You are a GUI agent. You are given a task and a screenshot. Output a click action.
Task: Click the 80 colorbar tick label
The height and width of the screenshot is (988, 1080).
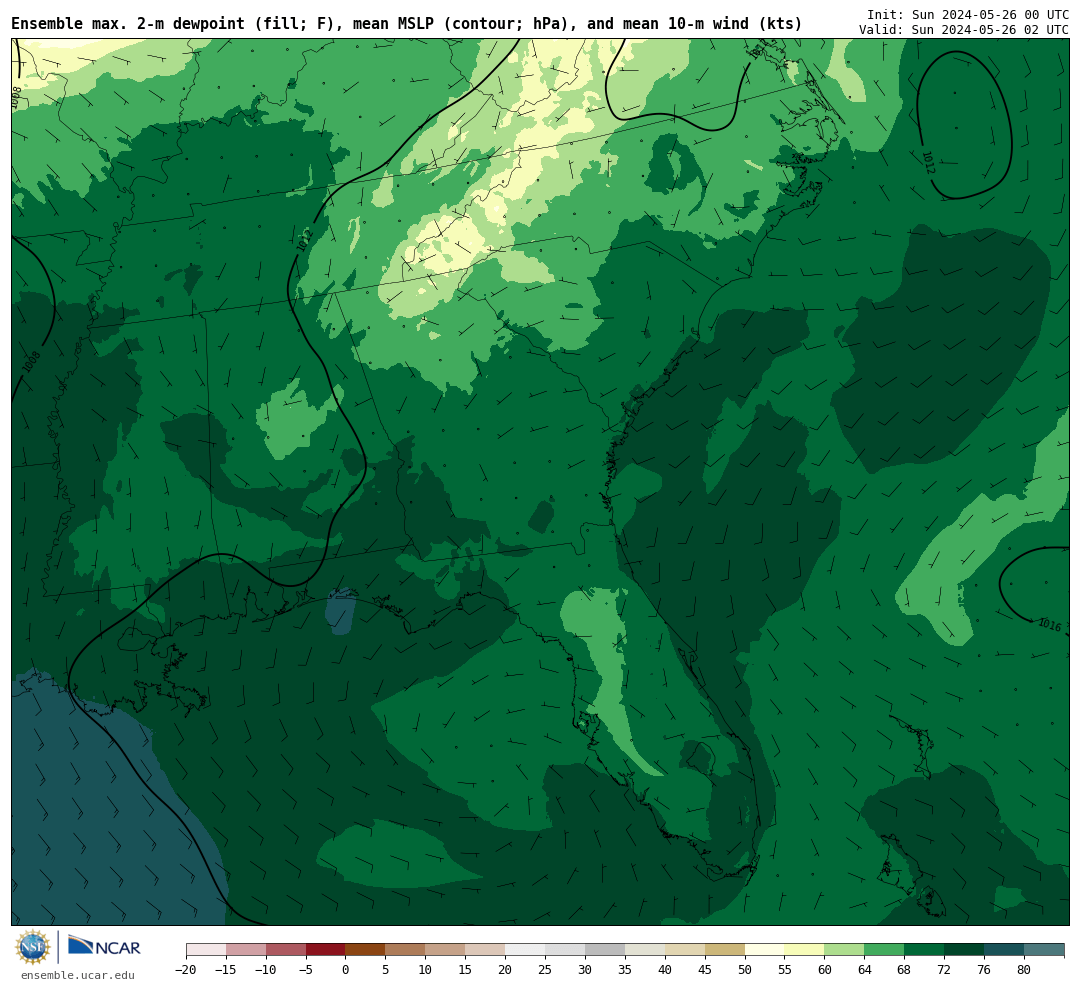coord(1025,969)
